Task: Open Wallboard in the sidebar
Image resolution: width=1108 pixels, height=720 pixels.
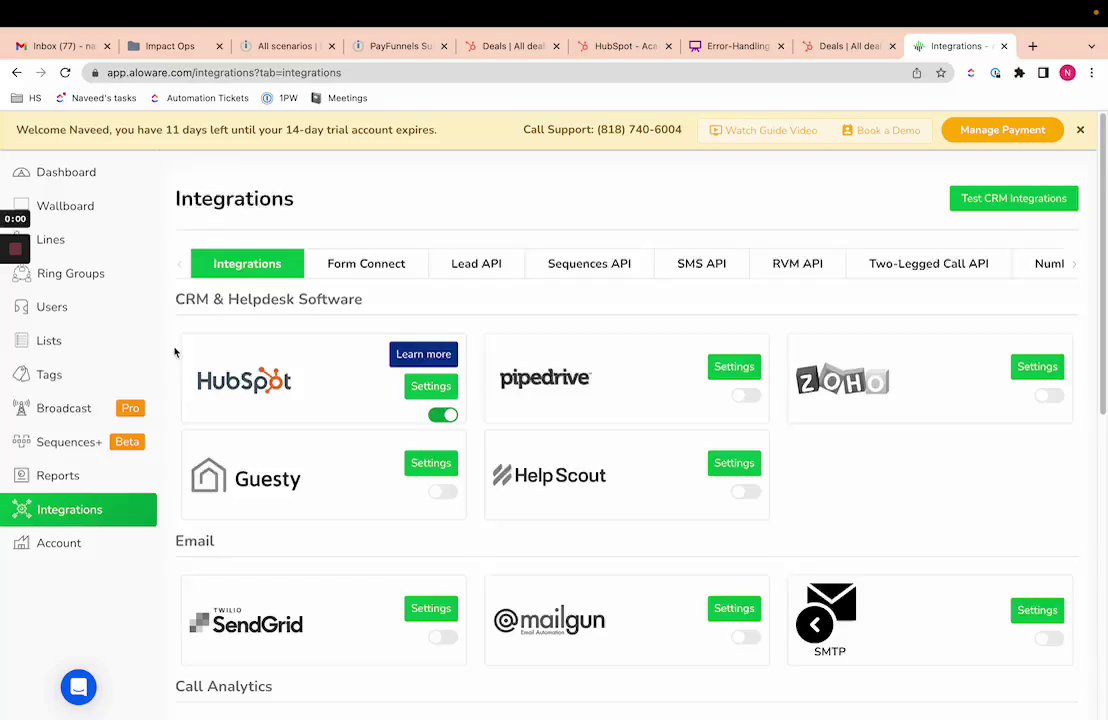Action: (x=65, y=206)
